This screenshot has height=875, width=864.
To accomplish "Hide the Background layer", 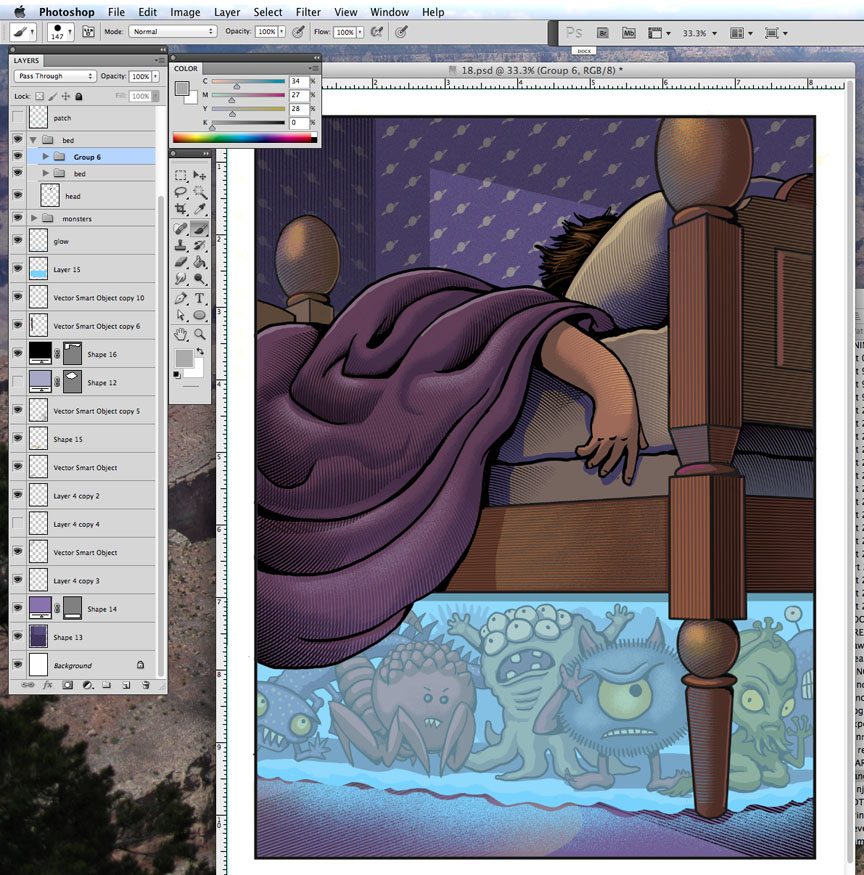I will coord(18,664).
